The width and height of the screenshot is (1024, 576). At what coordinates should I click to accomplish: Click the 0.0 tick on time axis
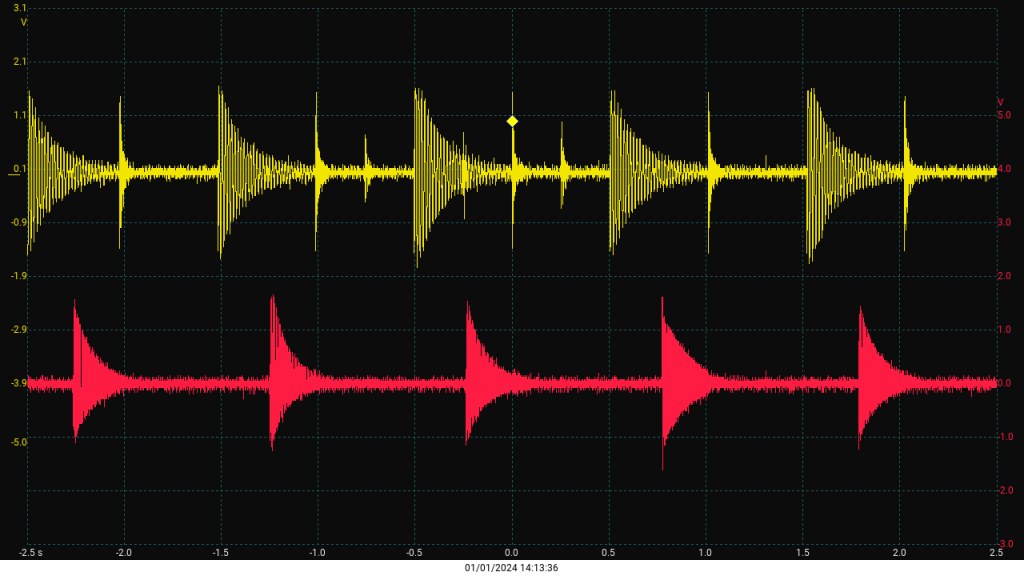(x=512, y=552)
